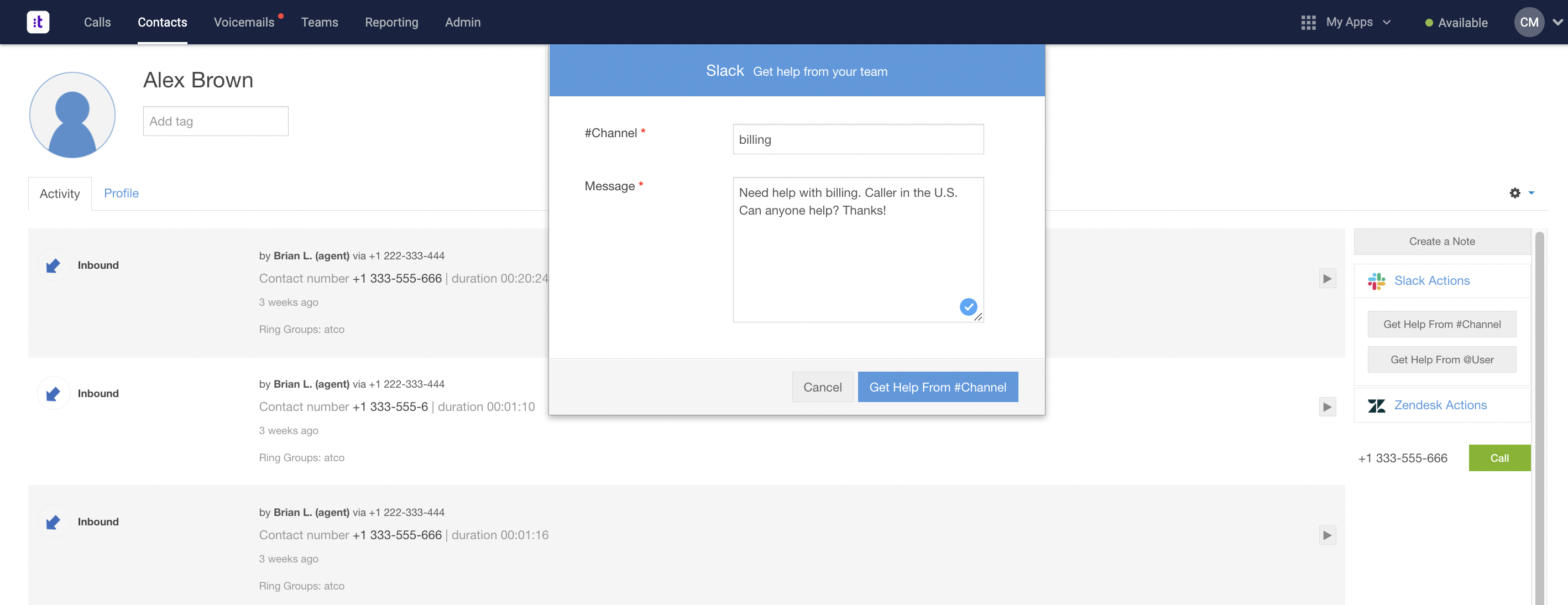
Task: Click sidebar Get Help From #Channel button
Action: pyautogui.click(x=1441, y=325)
